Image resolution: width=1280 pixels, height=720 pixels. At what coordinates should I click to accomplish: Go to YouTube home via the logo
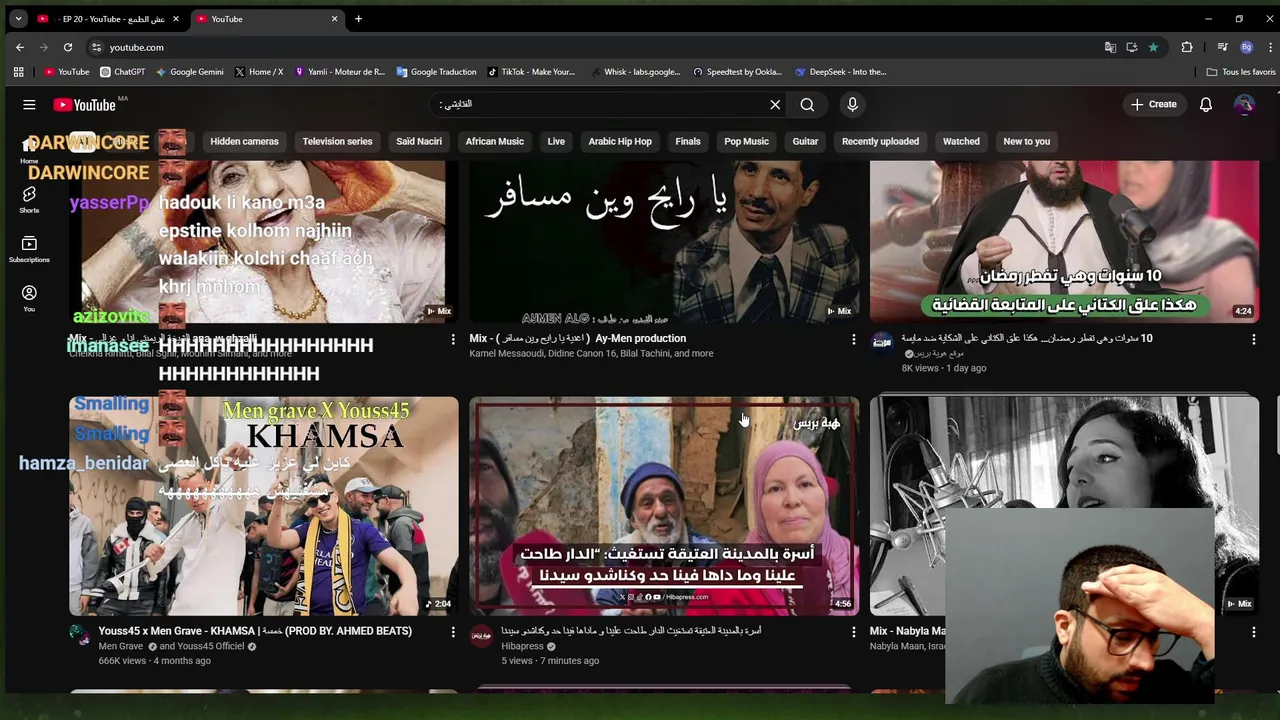pyautogui.click(x=85, y=104)
